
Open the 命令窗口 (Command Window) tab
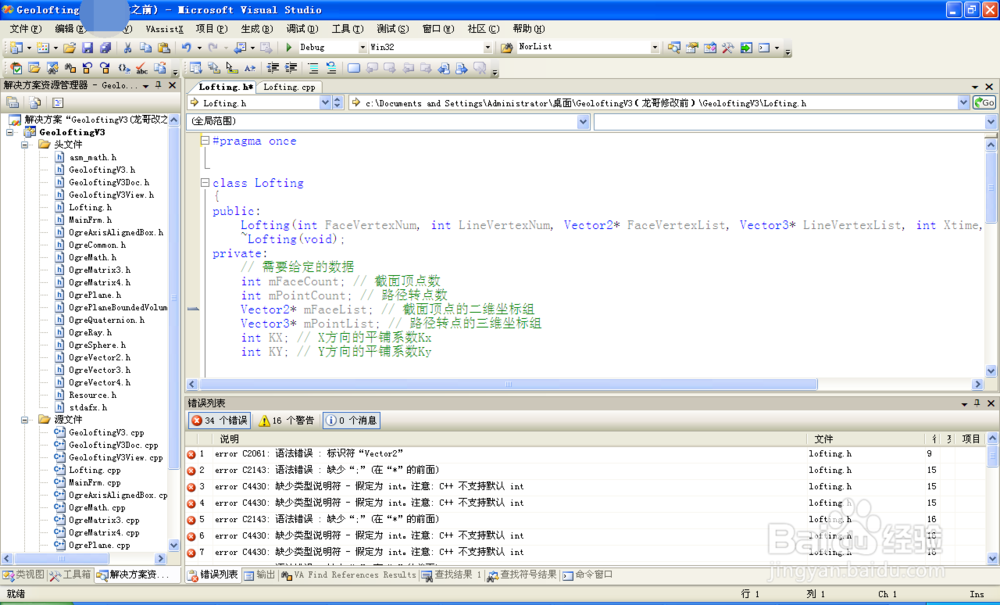(x=587, y=575)
